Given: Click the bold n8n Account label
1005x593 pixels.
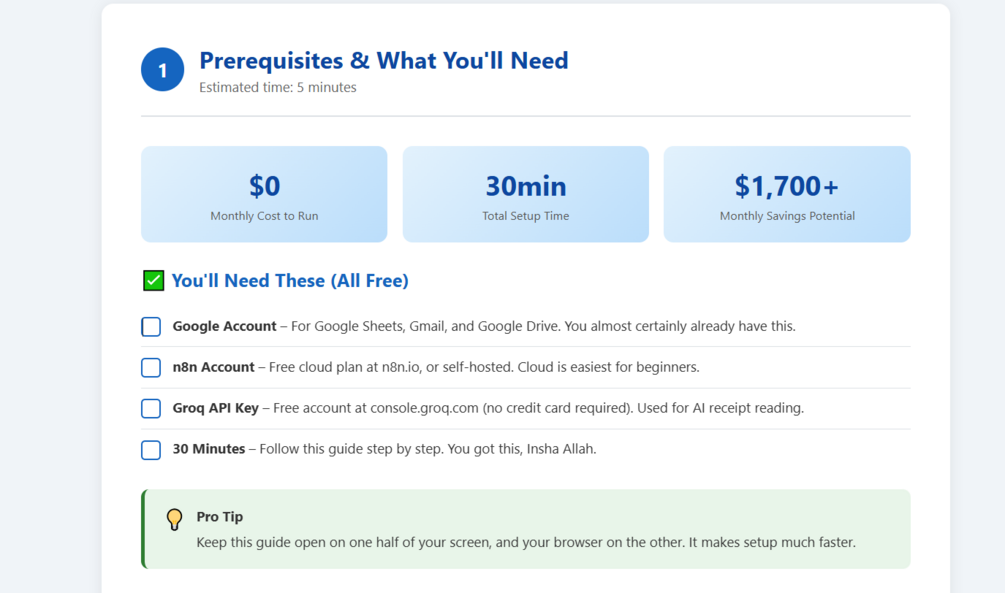Looking at the screenshot, I should pos(213,367).
